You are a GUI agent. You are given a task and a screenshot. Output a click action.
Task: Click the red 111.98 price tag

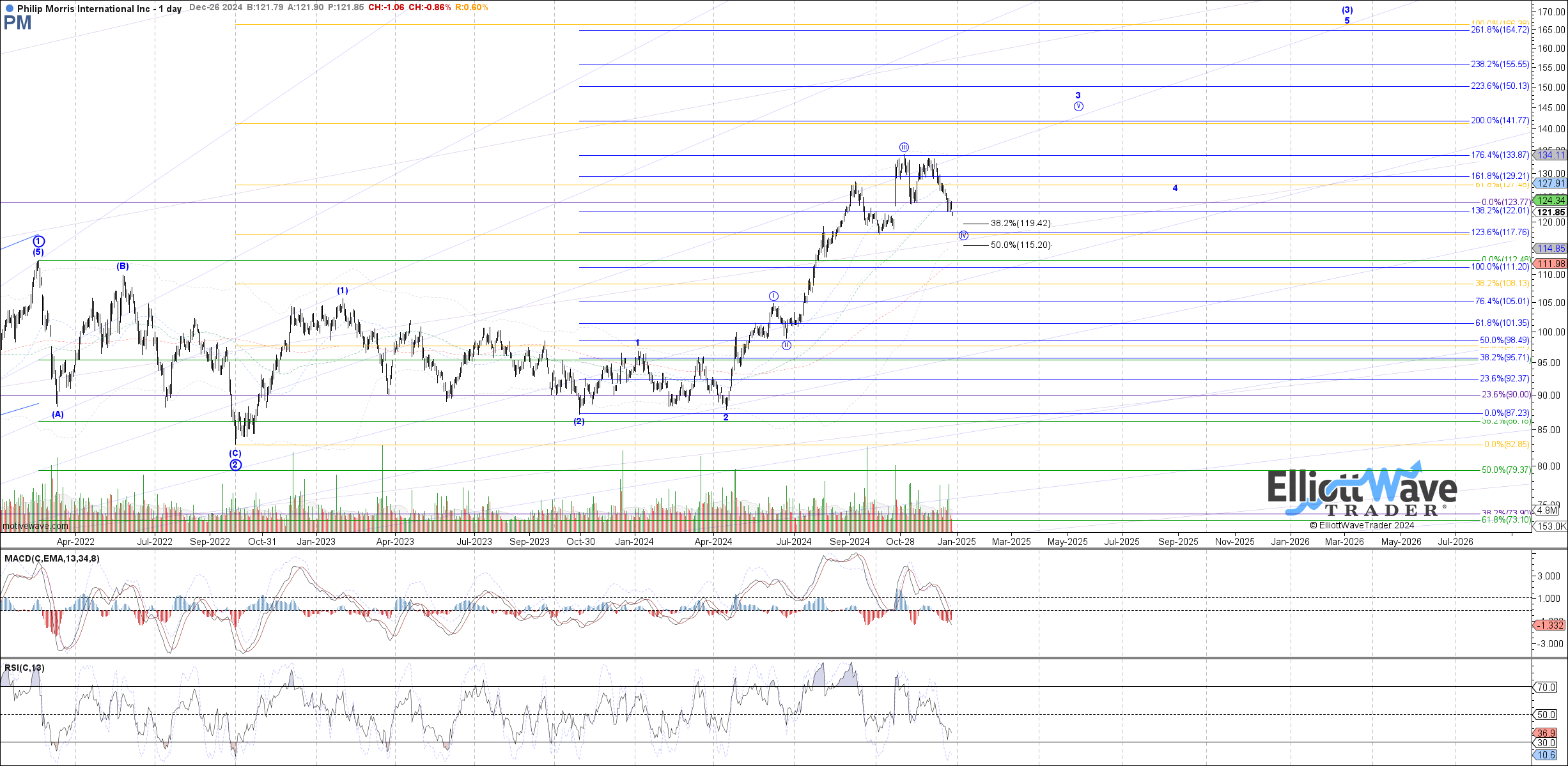point(1551,264)
